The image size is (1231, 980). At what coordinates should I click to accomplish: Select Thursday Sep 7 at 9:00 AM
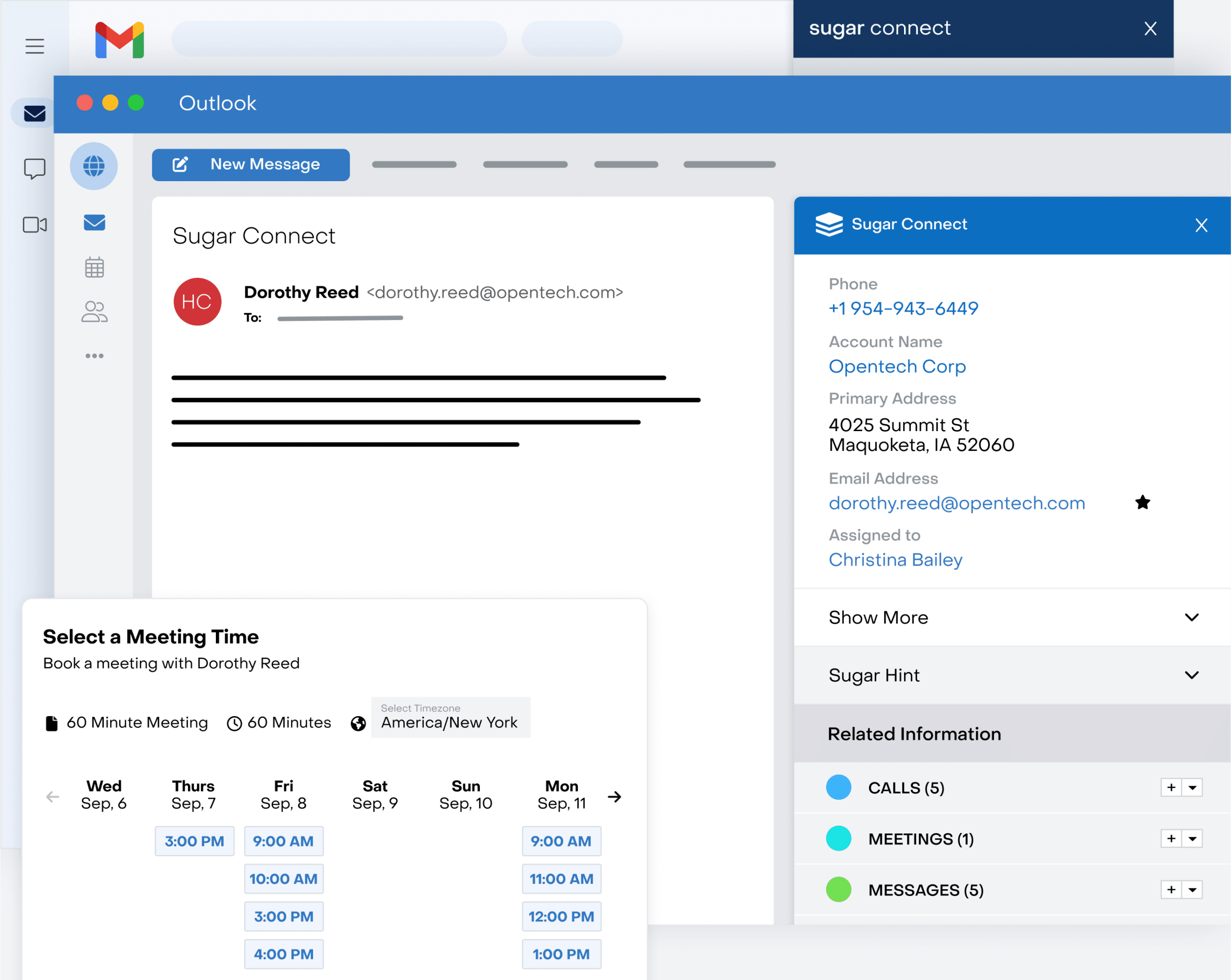[194, 840]
